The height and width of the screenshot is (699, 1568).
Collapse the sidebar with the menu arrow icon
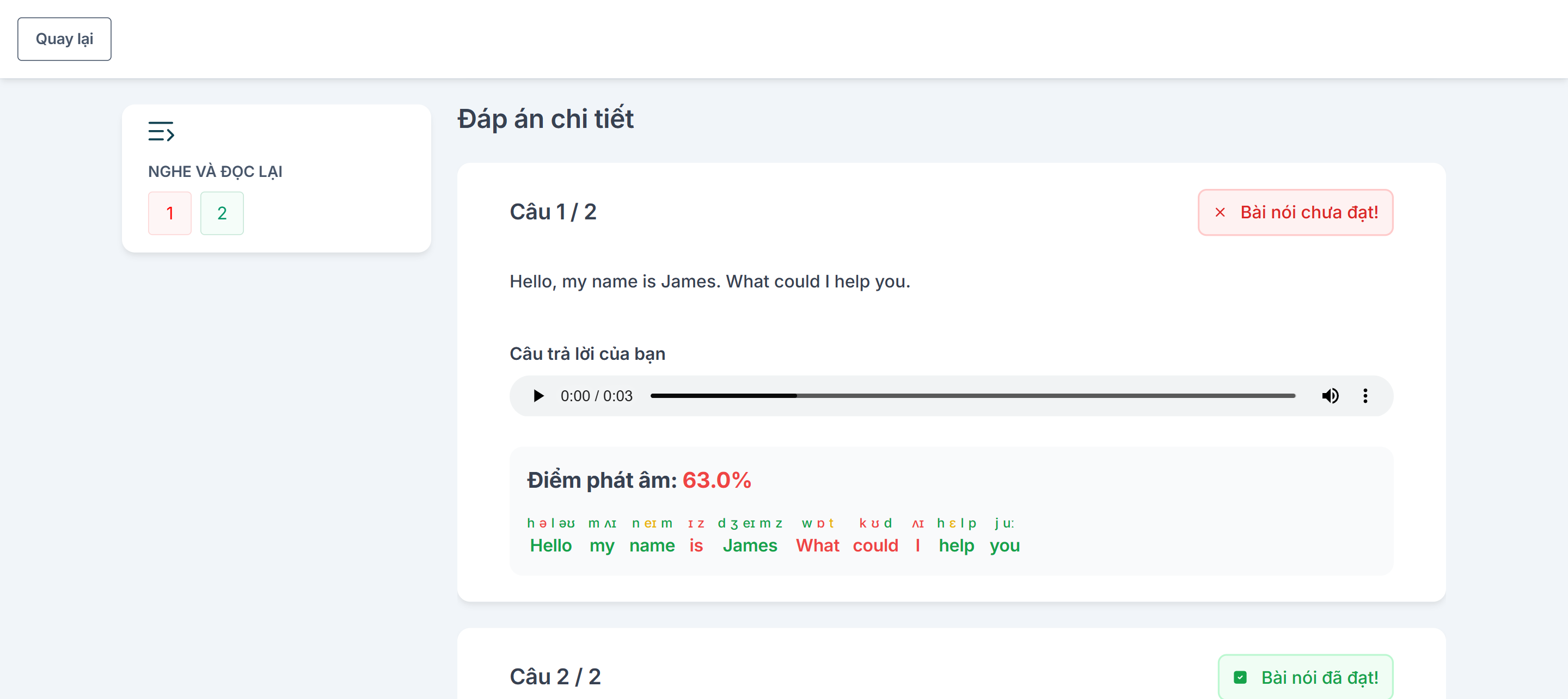coord(161,131)
